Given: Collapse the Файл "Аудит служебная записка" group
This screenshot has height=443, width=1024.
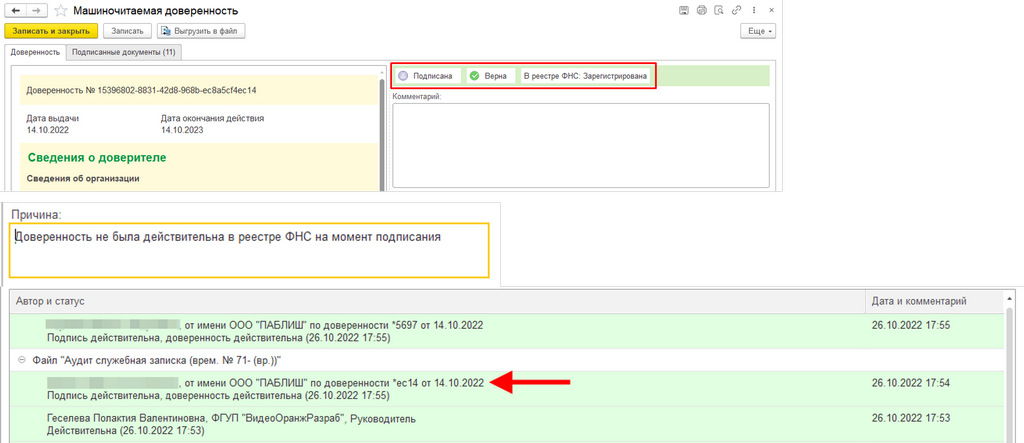Looking at the screenshot, I should (22, 360).
